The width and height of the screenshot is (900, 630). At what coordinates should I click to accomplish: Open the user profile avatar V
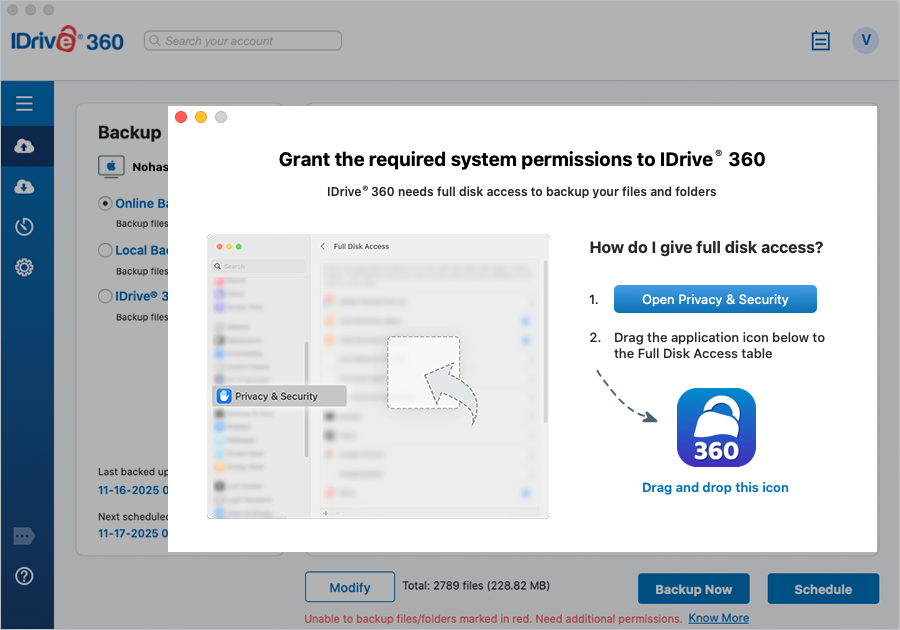click(x=865, y=40)
